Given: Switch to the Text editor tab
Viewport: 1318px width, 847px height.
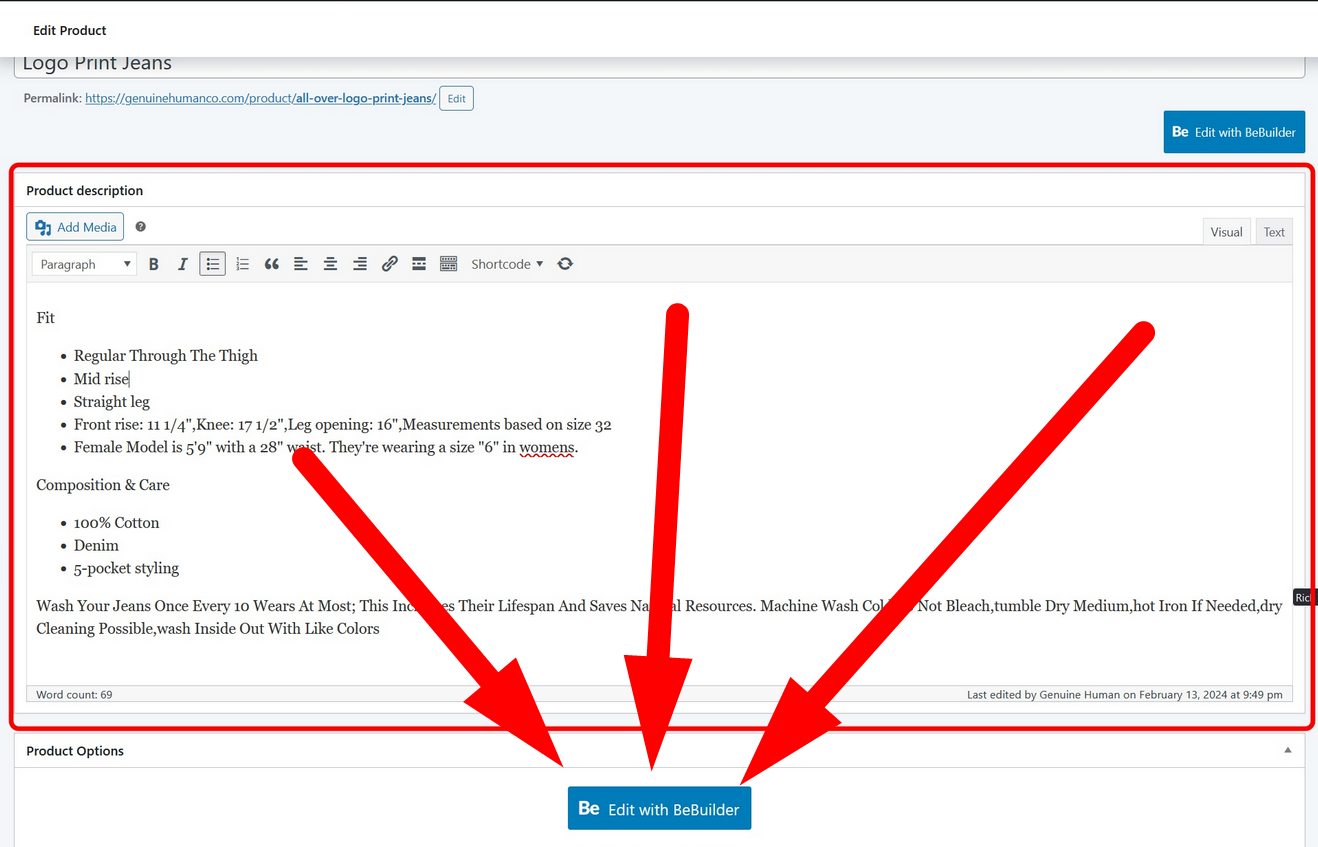Looking at the screenshot, I should click(1274, 232).
